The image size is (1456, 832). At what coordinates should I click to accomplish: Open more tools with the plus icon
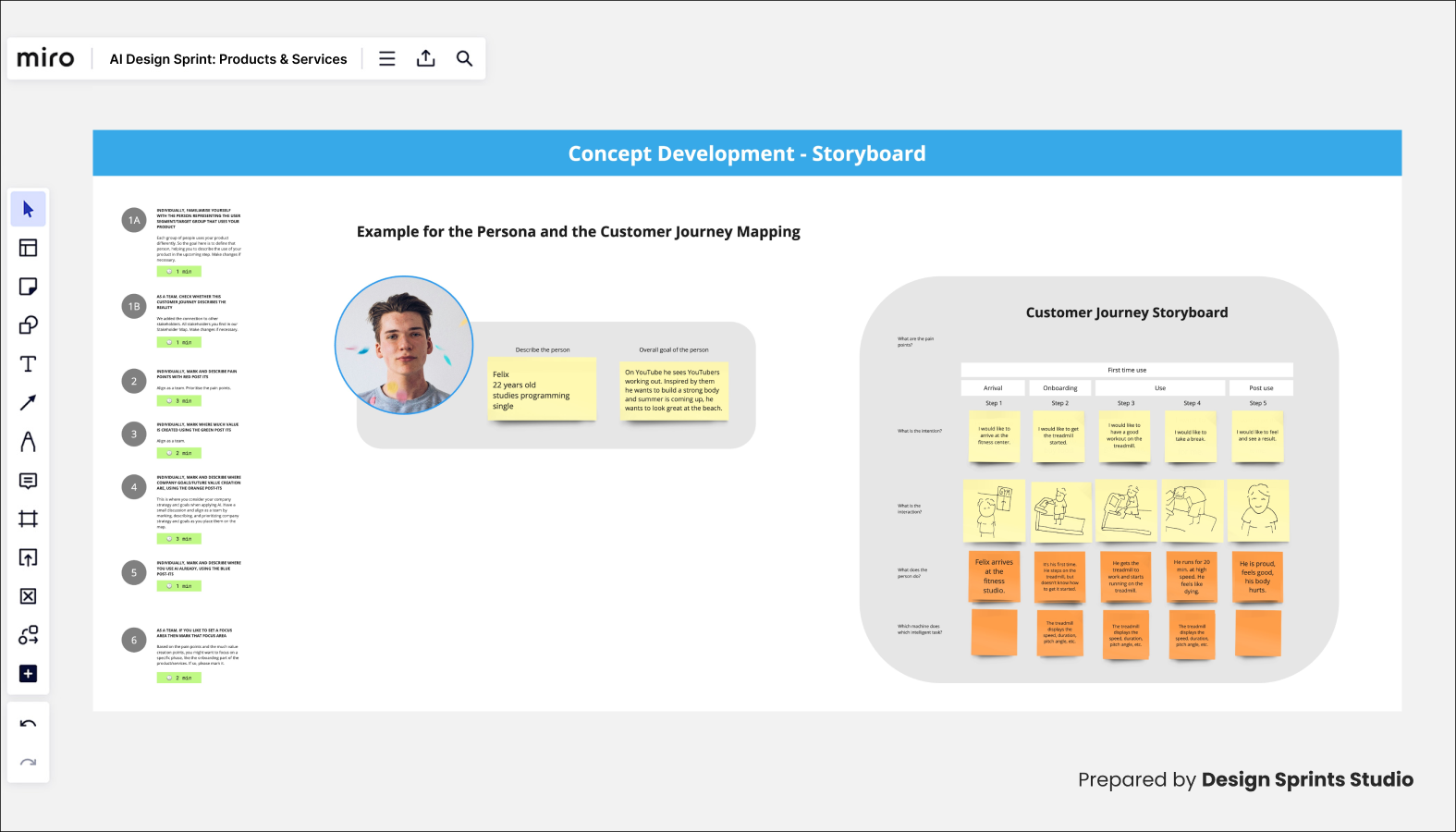pos(28,674)
